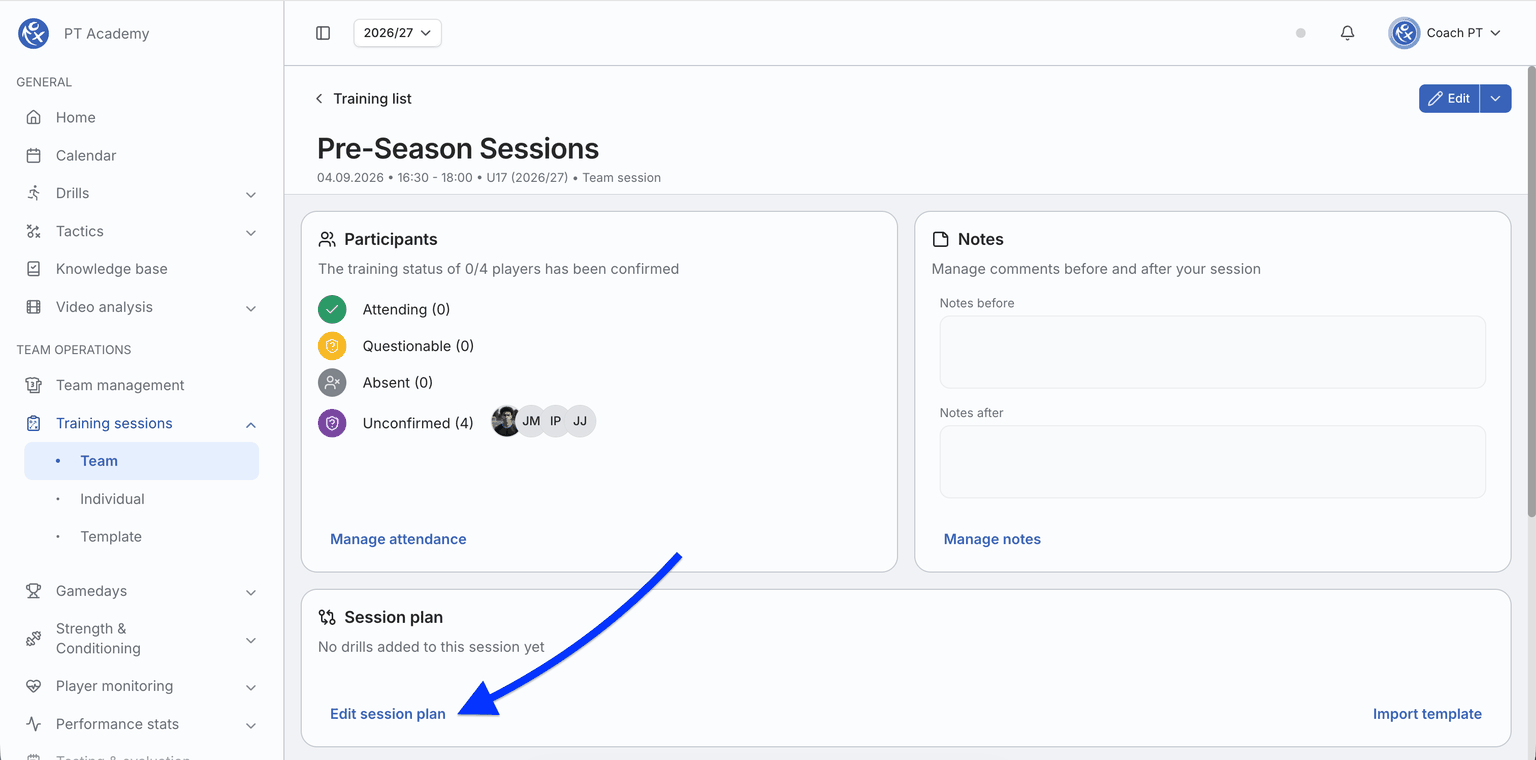This screenshot has width=1536, height=760.
Task: Open the arrow dropdown next to Edit
Action: click(1496, 98)
